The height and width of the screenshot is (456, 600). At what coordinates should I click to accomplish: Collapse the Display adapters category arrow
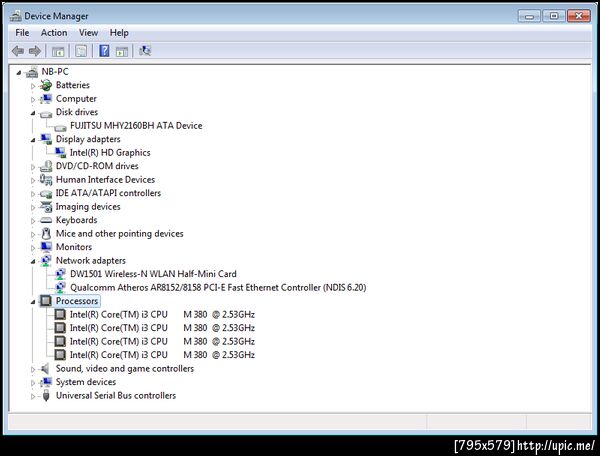point(33,140)
